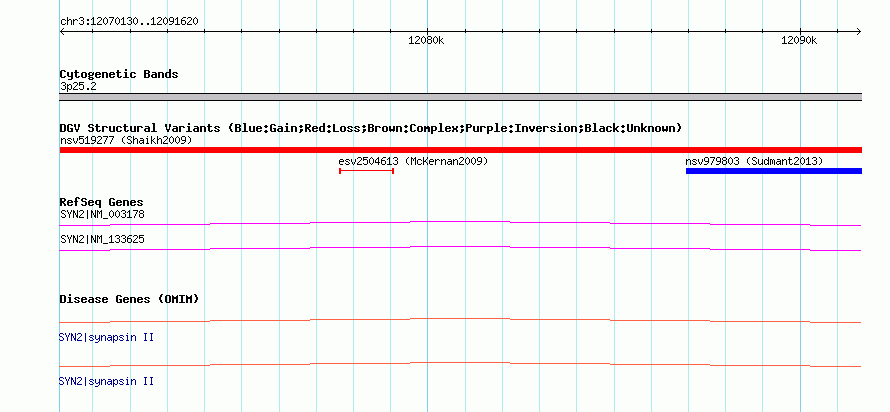Click the blue nsv979803 gain variant bar
Screen dimensions: 890x412
click(774, 171)
